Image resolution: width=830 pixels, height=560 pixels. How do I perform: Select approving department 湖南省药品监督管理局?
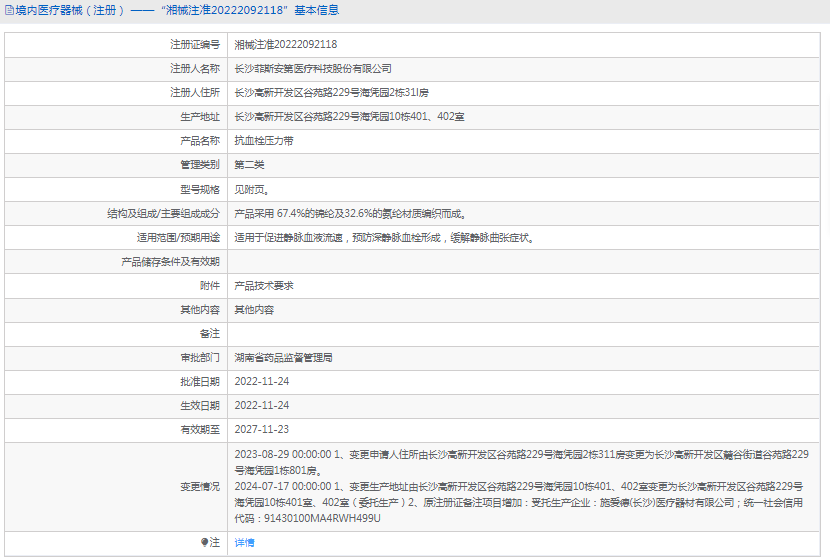283,358
